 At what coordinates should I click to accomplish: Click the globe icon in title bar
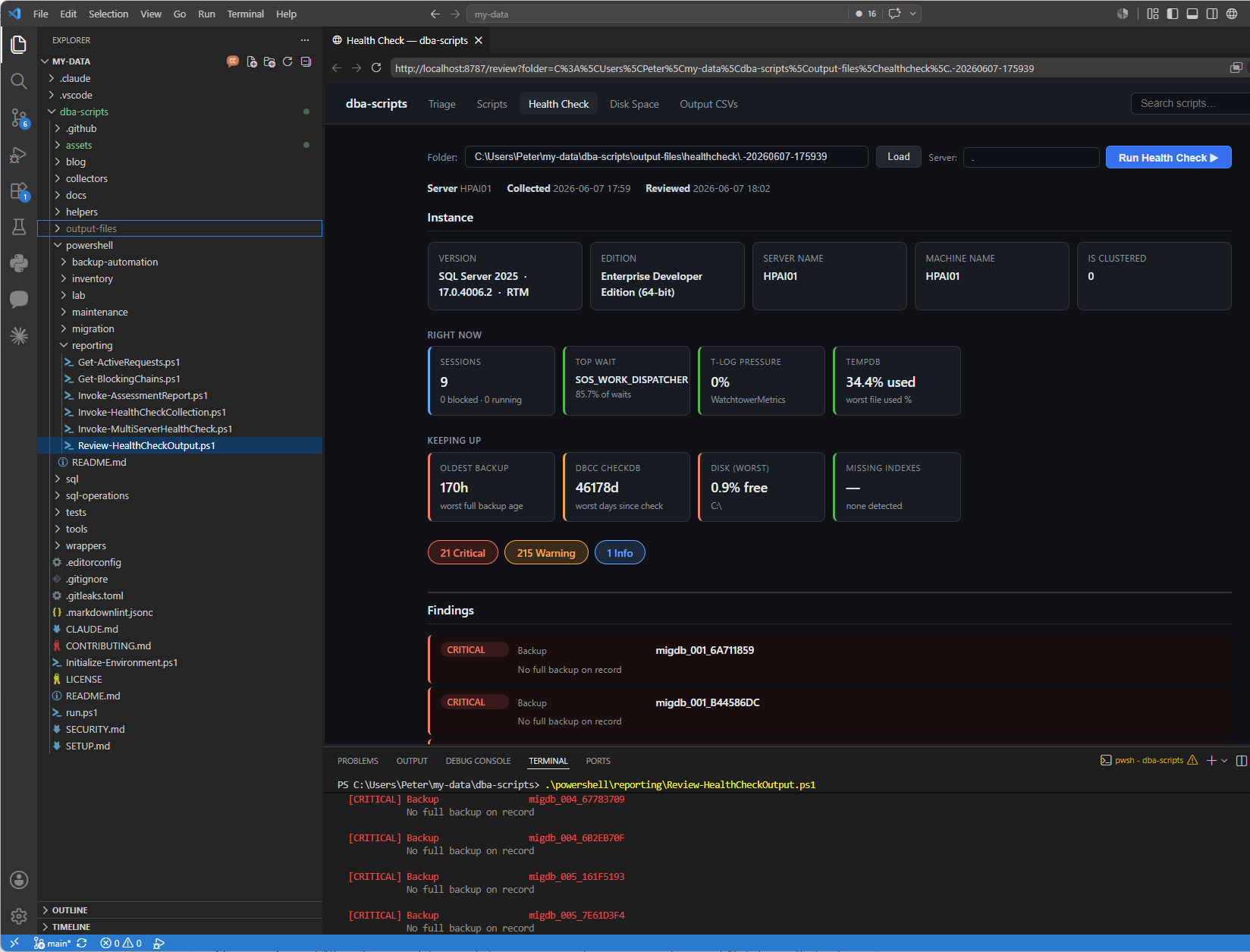coord(1232,14)
